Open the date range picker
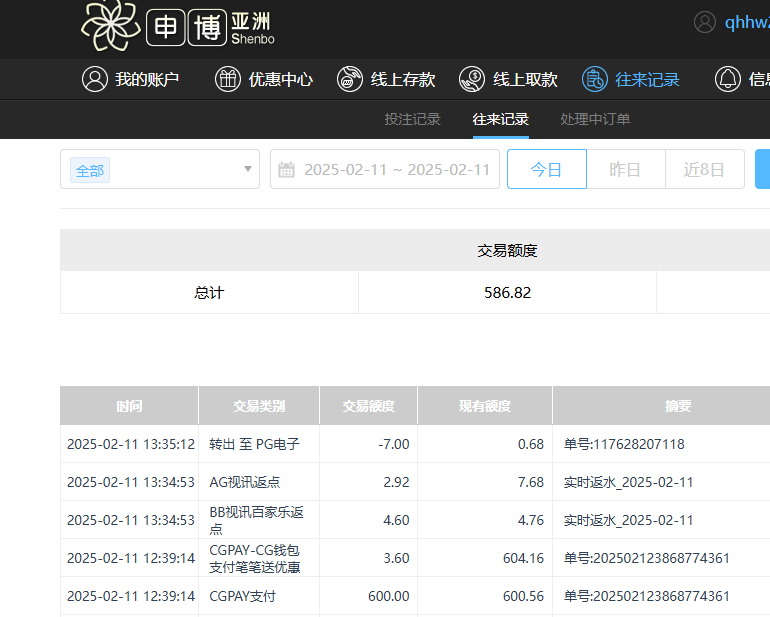The height and width of the screenshot is (617, 770). click(396, 170)
